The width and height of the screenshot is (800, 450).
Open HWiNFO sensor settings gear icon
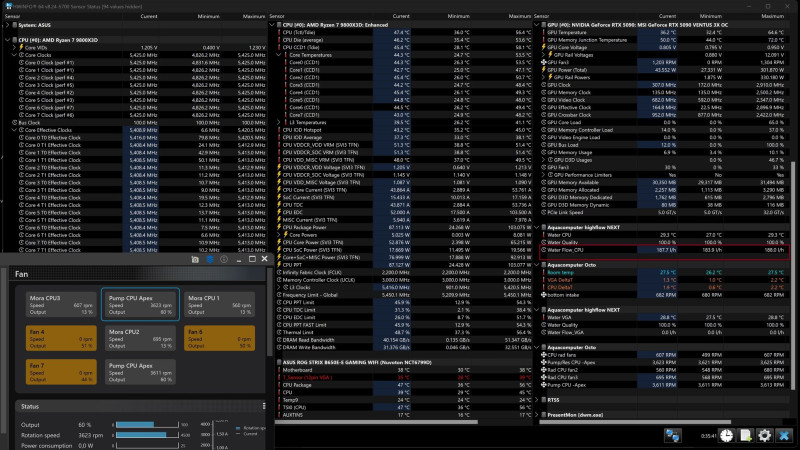[764, 435]
